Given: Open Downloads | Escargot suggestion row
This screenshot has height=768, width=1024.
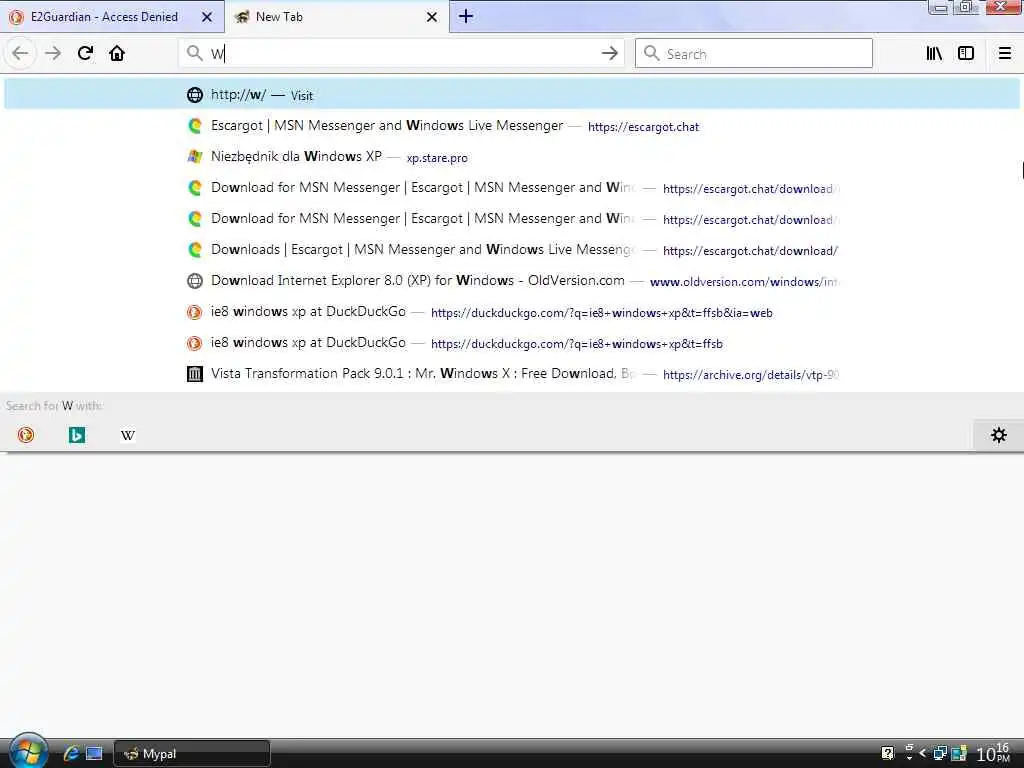Looking at the screenshot, I should (512, 250).
